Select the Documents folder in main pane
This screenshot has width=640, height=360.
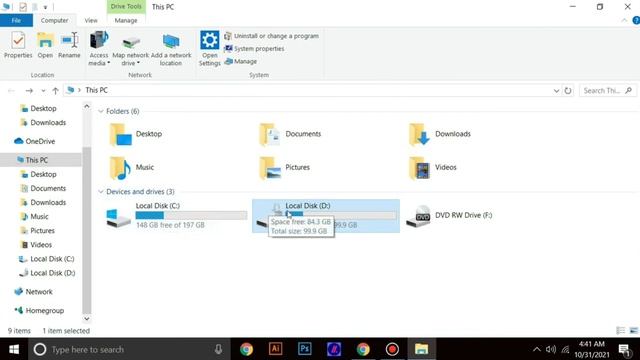click(x=290, y=134)
